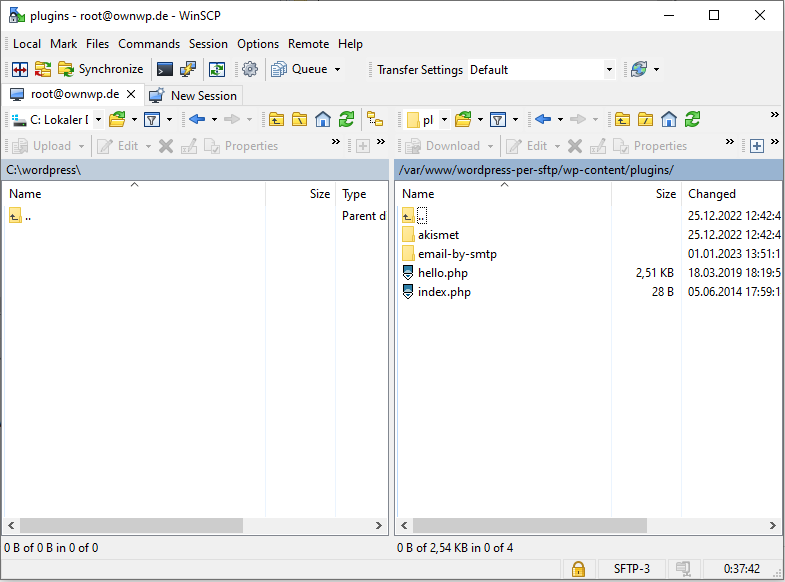Click local Open Directory folder icon
This screenshot has width=785, height=582.
[117, 120]
